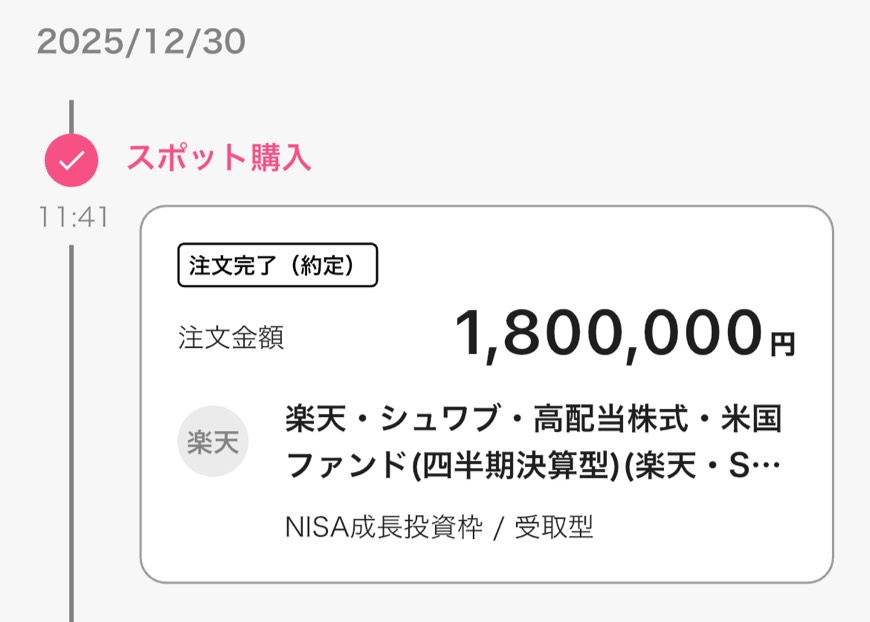
Task: Click the (楽天・S… truncated text portion
Action: click(x=700, y=465)
